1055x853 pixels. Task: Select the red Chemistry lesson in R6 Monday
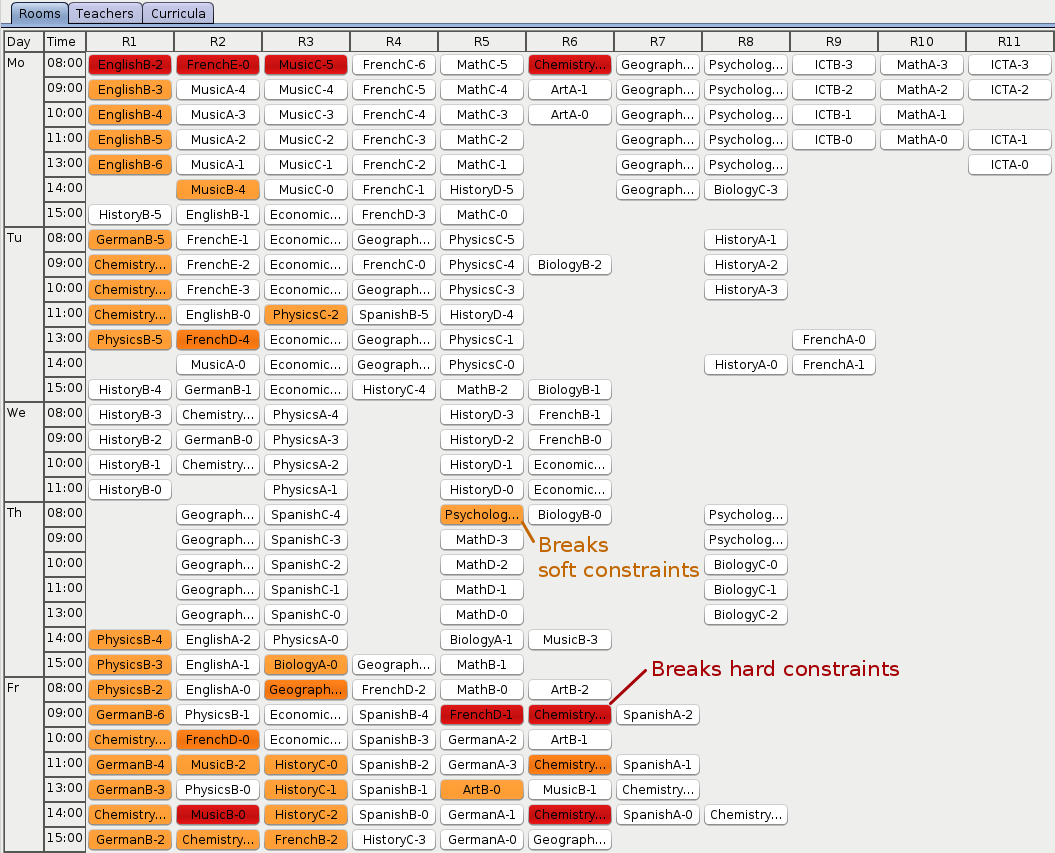coord(569,64)
